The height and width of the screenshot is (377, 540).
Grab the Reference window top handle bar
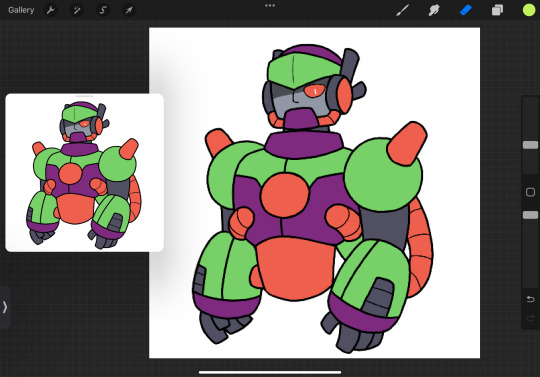point(84,96)
